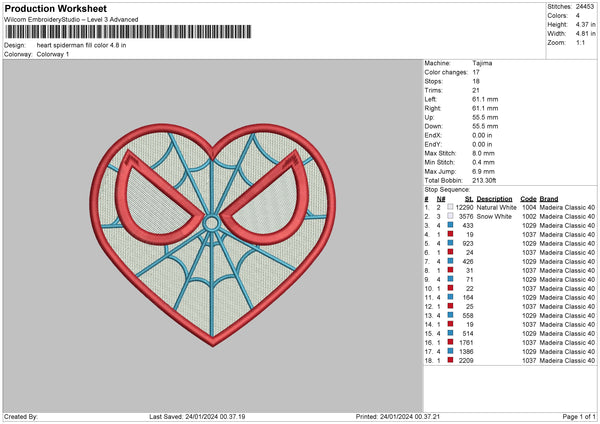Screen dimensions: 600x424
Task: Click the 'Natural White' description text
Action: click(x=497, y=207)
